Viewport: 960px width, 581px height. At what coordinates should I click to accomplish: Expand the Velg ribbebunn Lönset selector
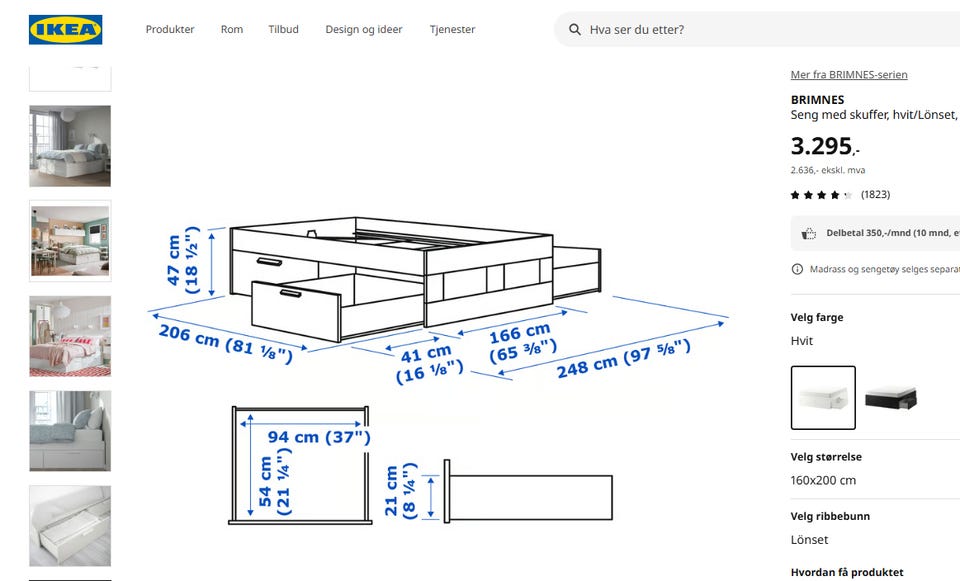coord(870,530)
